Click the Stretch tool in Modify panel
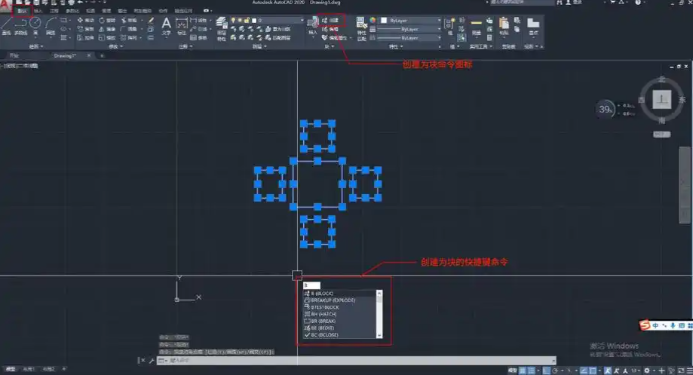Screen dimensions: 693x375 click(x=85, y=38)
